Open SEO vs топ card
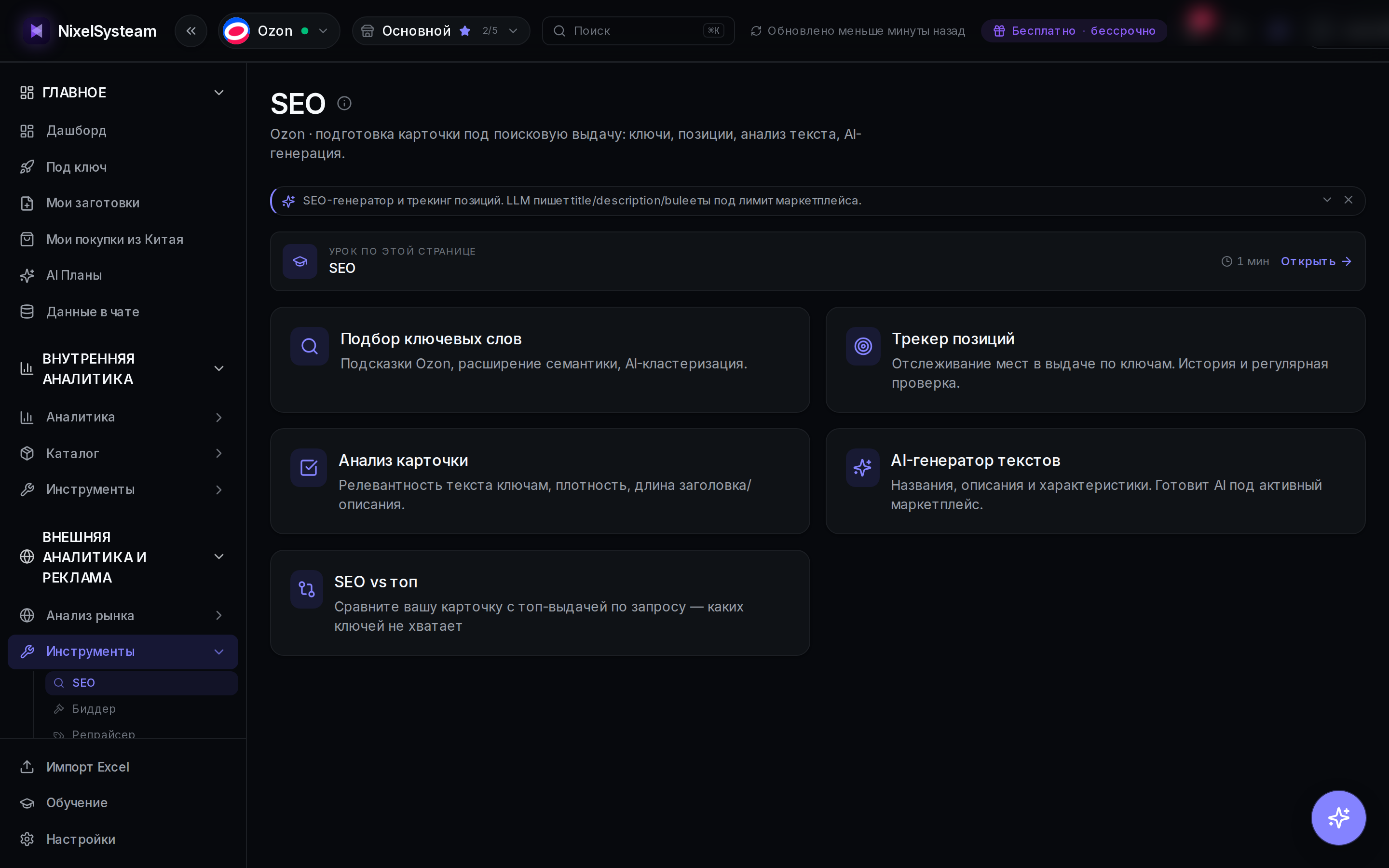 tap(540, 603)
